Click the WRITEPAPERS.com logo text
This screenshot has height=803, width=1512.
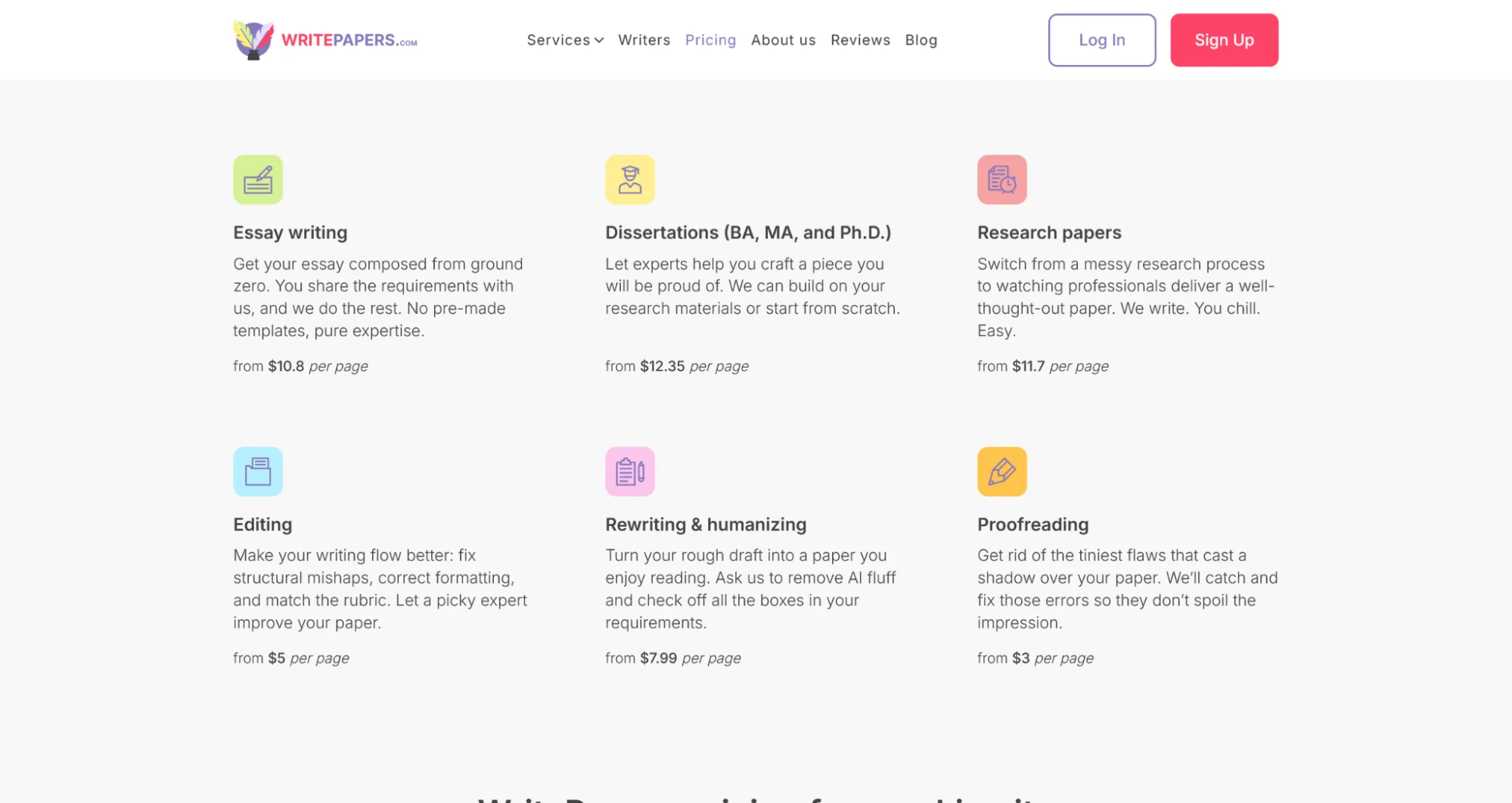coord(349,40)
